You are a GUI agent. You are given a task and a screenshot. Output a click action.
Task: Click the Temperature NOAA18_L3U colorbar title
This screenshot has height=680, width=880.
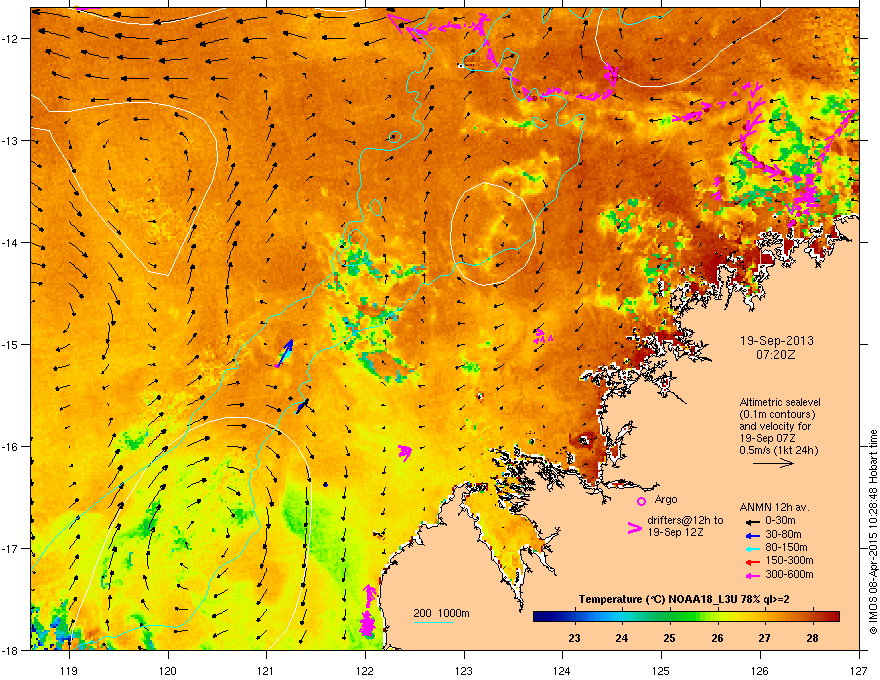pos(684,600)
